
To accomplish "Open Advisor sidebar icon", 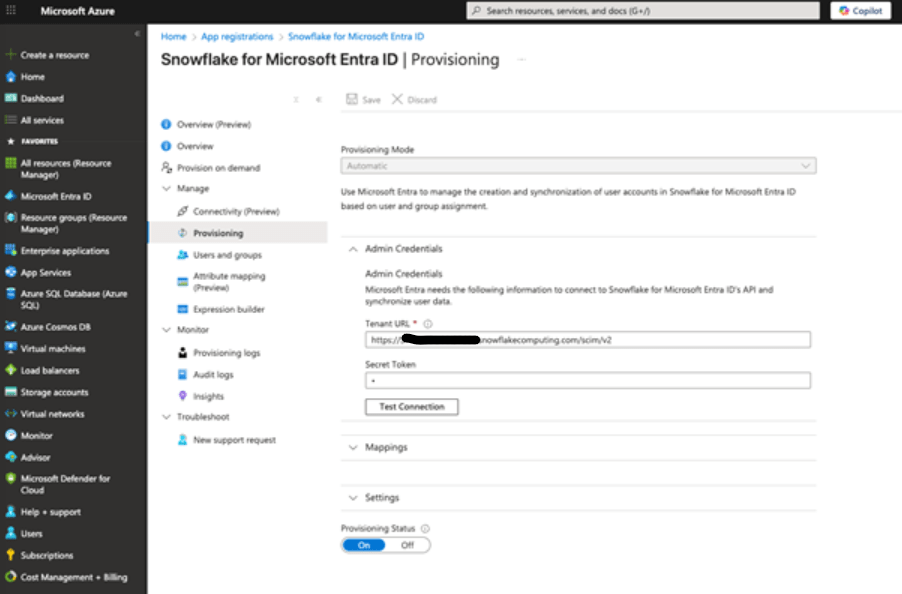I will pos(10,457).
